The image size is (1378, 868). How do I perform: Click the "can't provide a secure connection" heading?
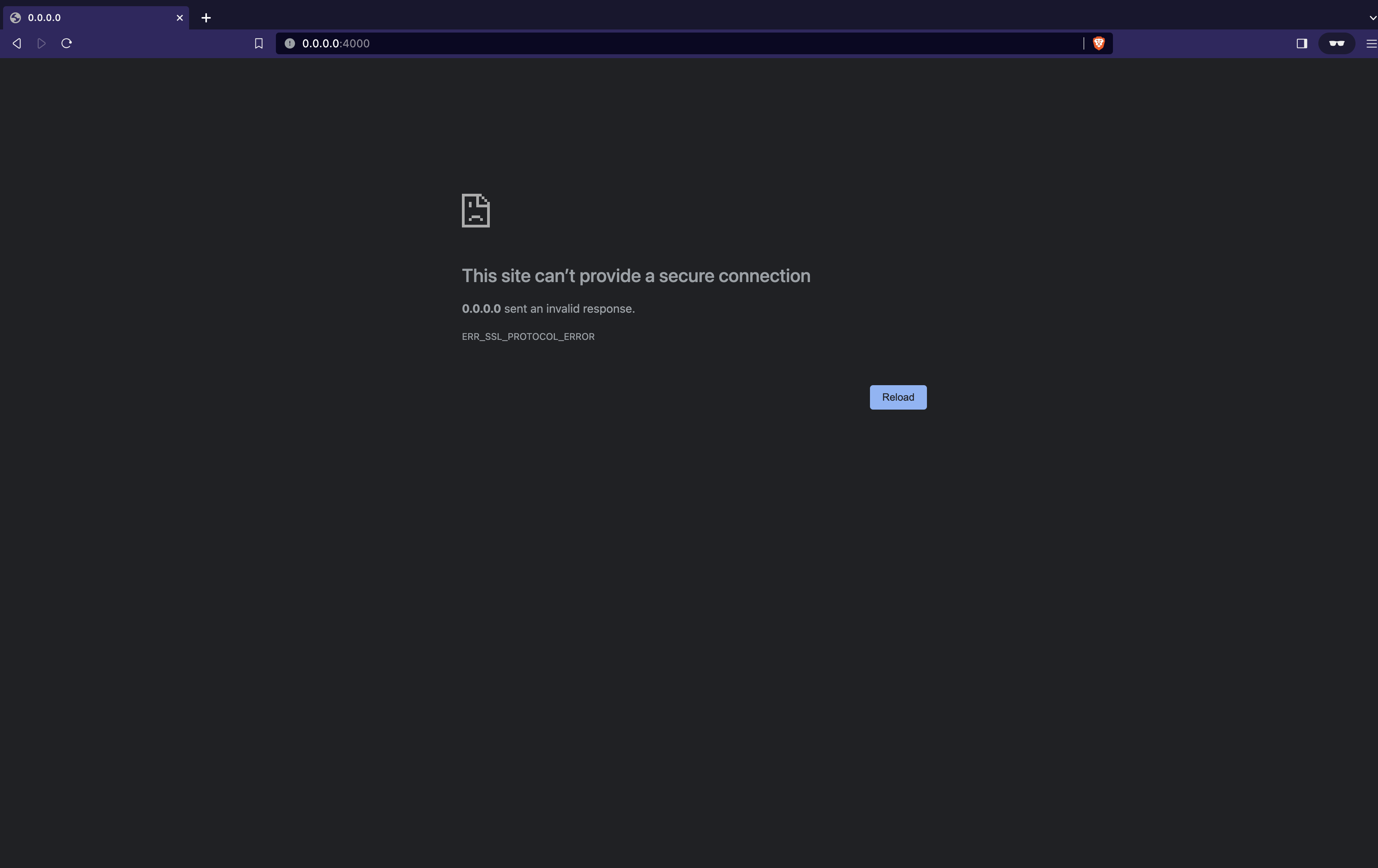click(636, 276)
